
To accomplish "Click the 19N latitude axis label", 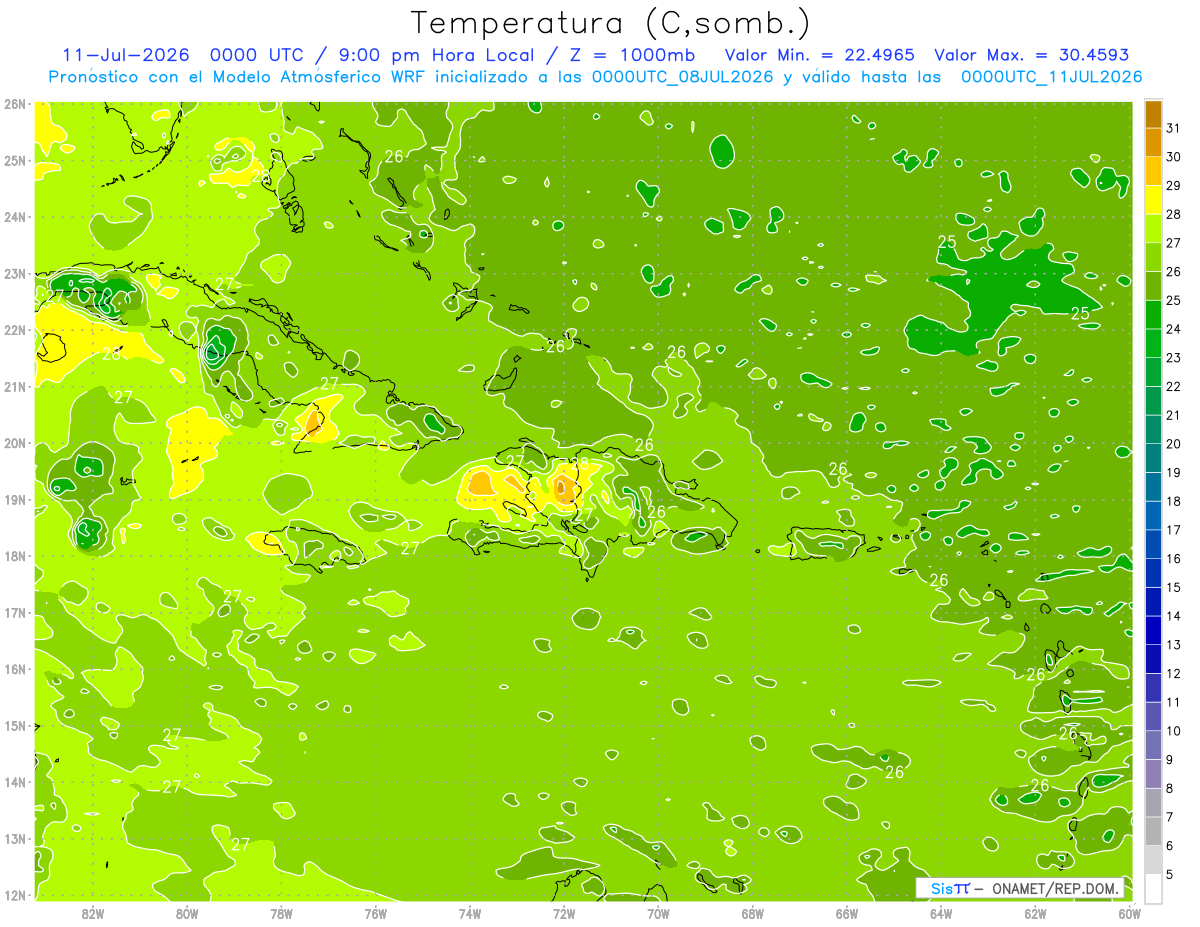I will pyautogui.click(x=15, y=500).
